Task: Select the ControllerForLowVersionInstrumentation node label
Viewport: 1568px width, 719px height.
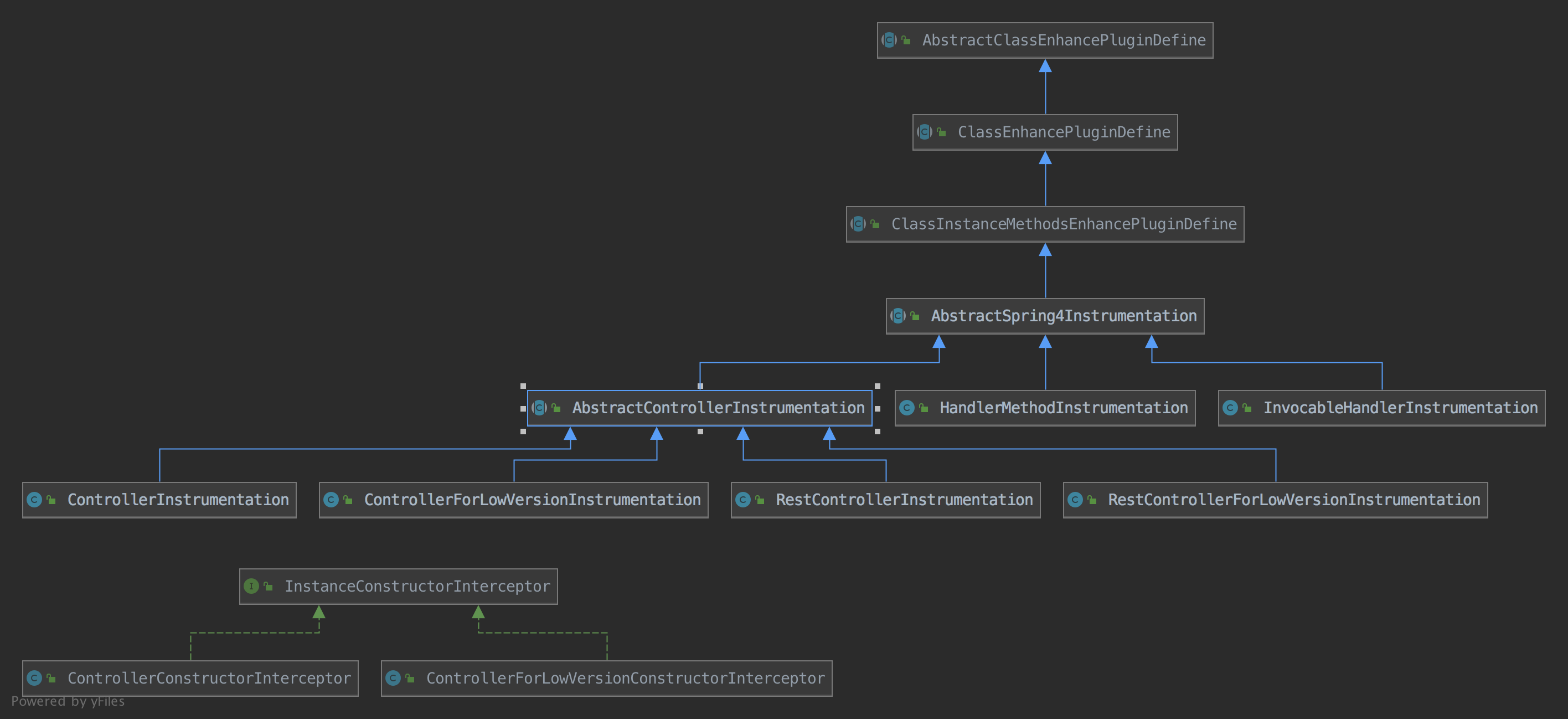Action: coord(532,500)
